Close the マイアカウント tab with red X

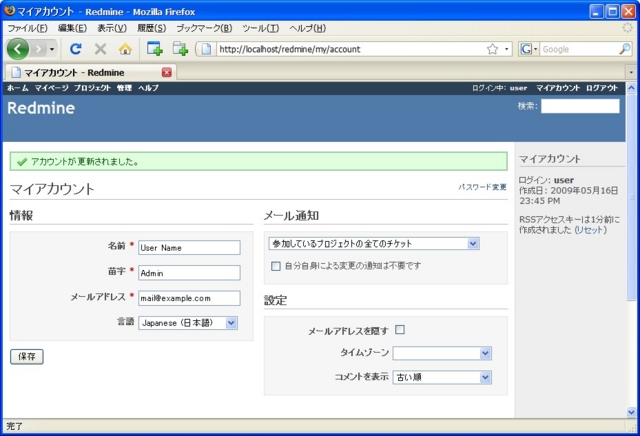pos(167,72)
